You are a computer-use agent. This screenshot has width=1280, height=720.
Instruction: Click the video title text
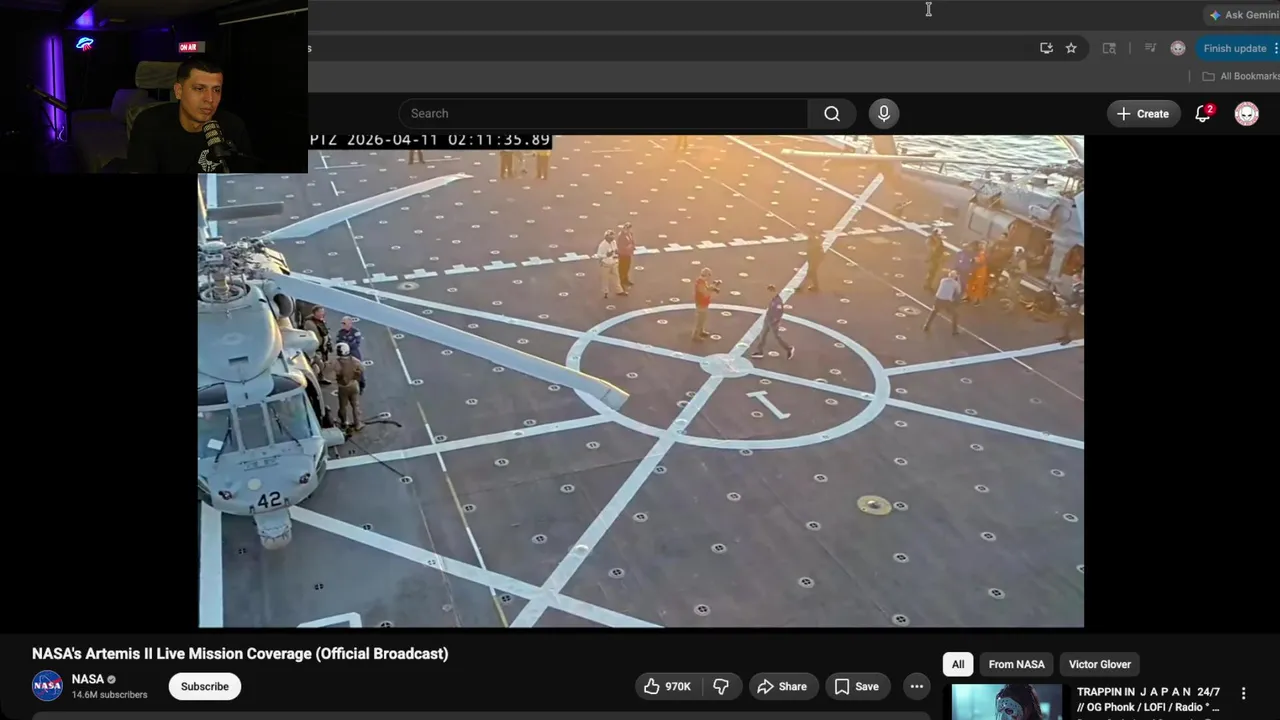click(x=240, y=653)
